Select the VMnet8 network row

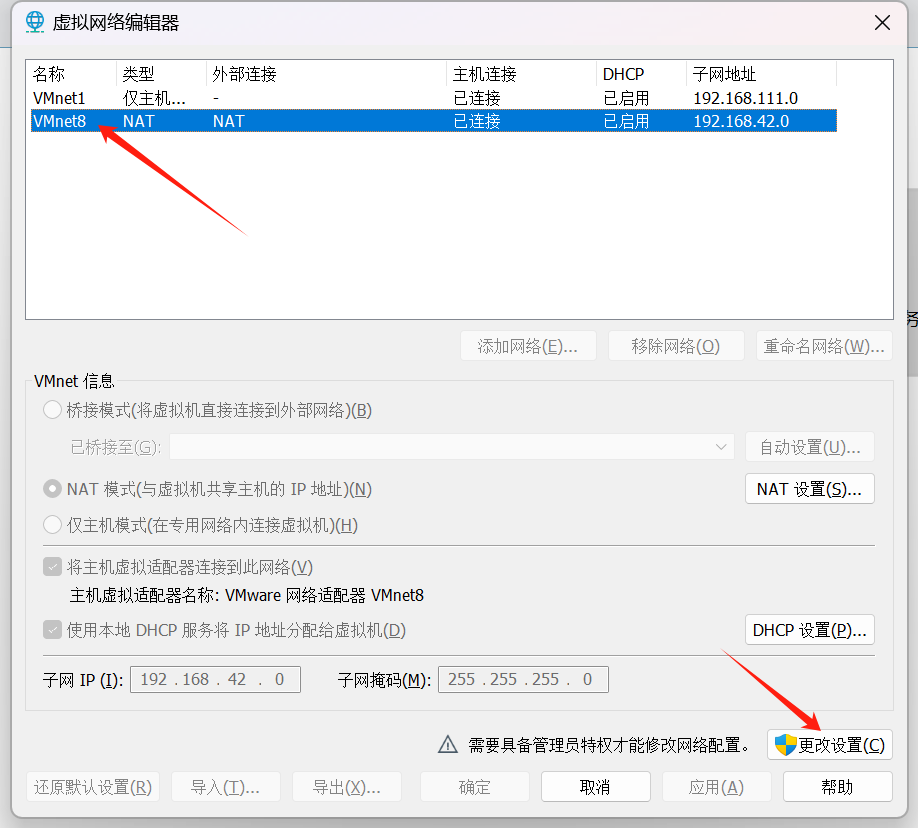[x=434, y=121]
